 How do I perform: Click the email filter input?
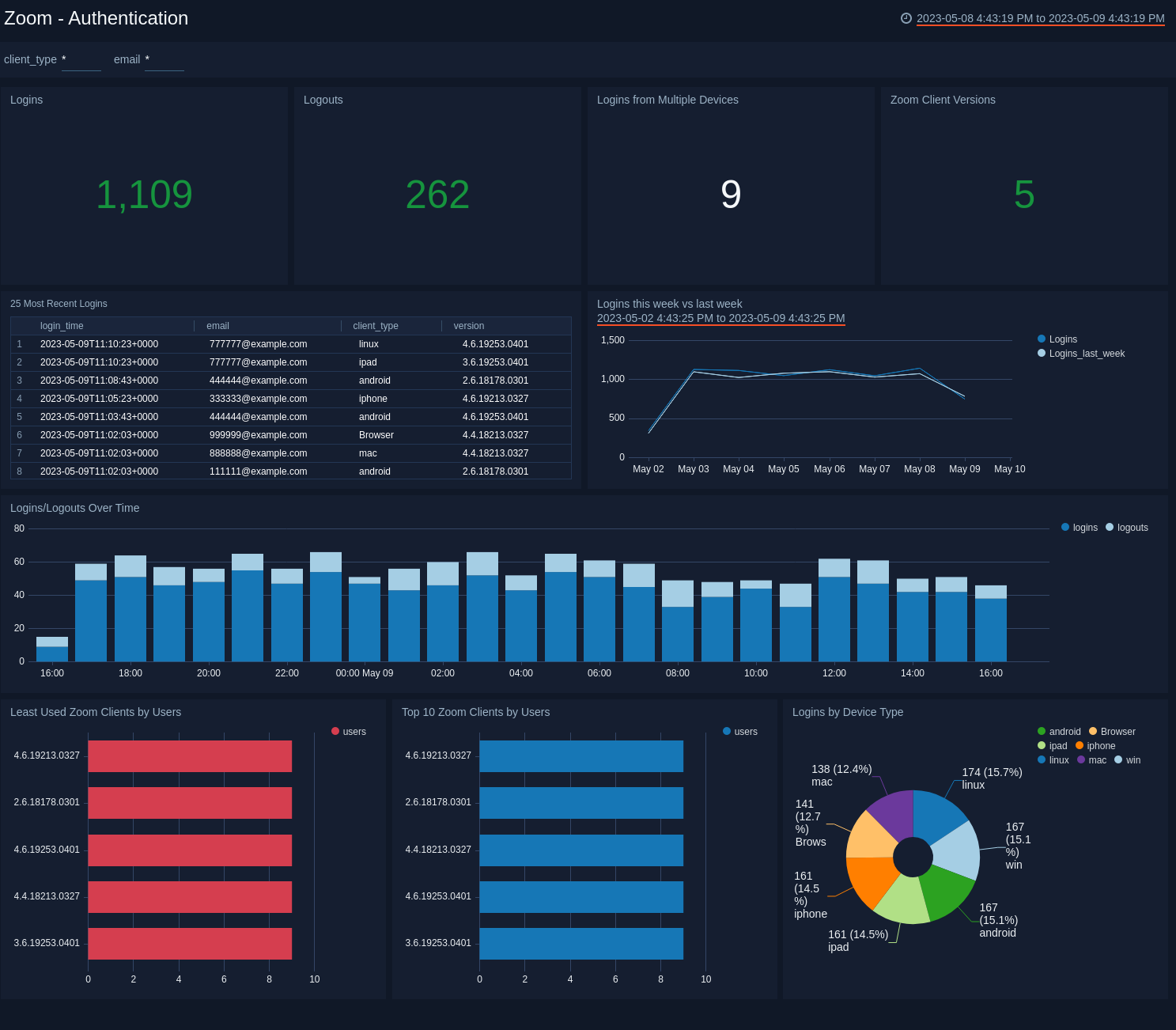(x=164, y=59)
